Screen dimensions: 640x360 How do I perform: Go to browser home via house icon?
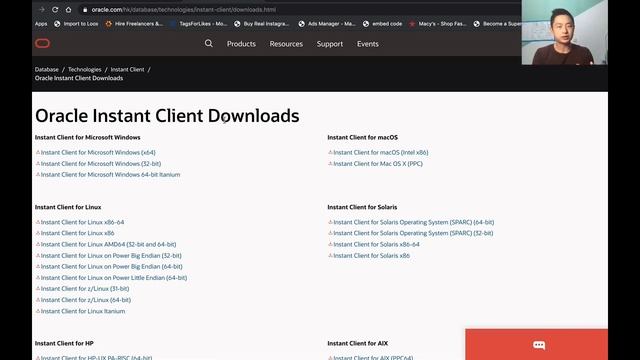(x=69, y=9)
